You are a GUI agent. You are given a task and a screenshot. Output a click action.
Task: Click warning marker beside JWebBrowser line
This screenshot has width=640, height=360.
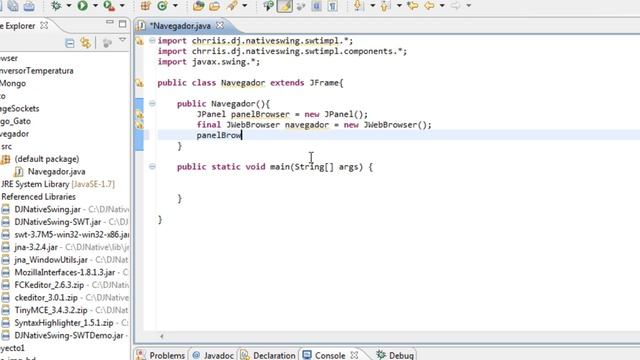(140, 124)
